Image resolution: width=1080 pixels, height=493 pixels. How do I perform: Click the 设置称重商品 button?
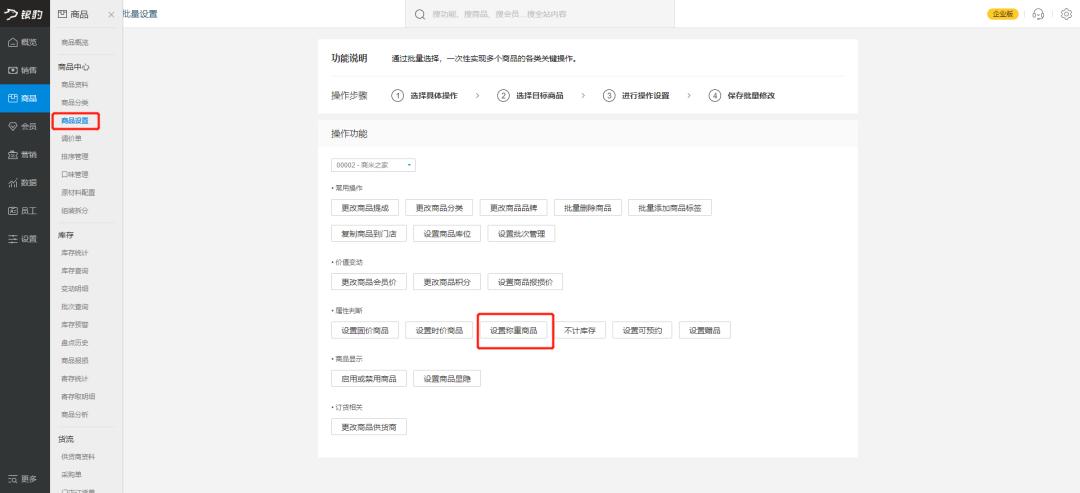click(513, 331)
